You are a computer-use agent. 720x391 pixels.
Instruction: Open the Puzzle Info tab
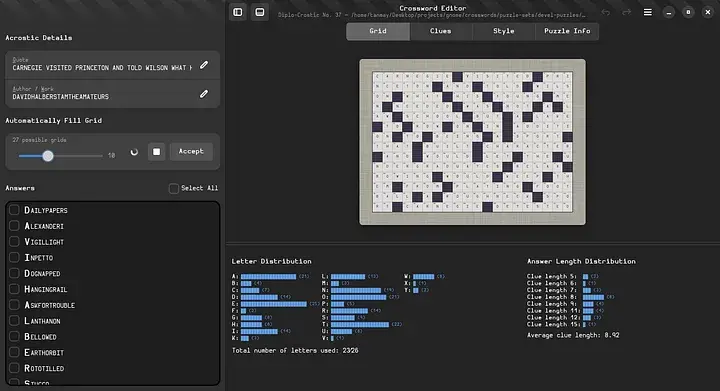(567, 31)
